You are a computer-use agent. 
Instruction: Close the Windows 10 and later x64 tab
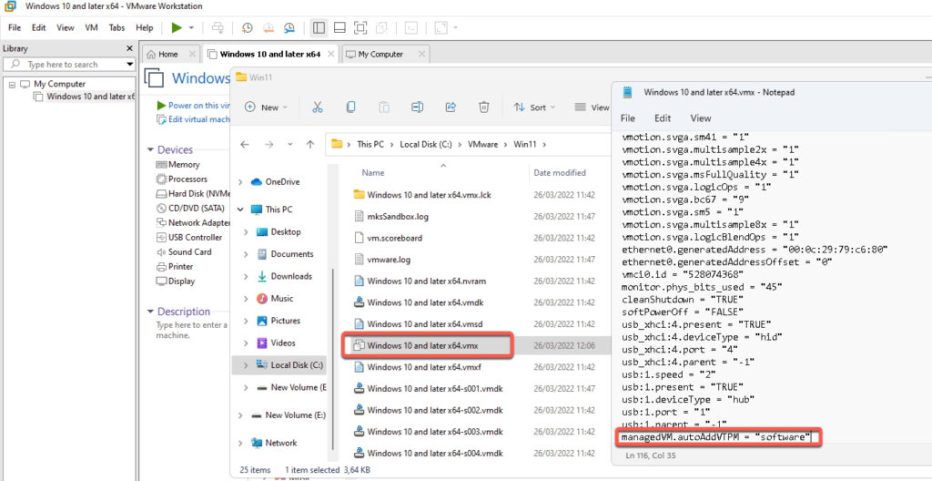pyautogui.click(x=331, y=54)
